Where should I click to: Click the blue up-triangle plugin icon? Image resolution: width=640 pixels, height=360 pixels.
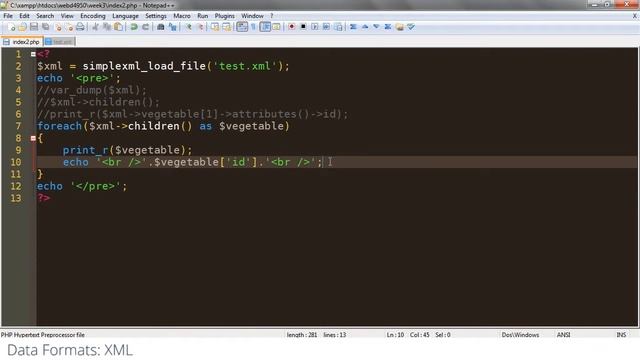pyautogui.click(x=365, y=27)
